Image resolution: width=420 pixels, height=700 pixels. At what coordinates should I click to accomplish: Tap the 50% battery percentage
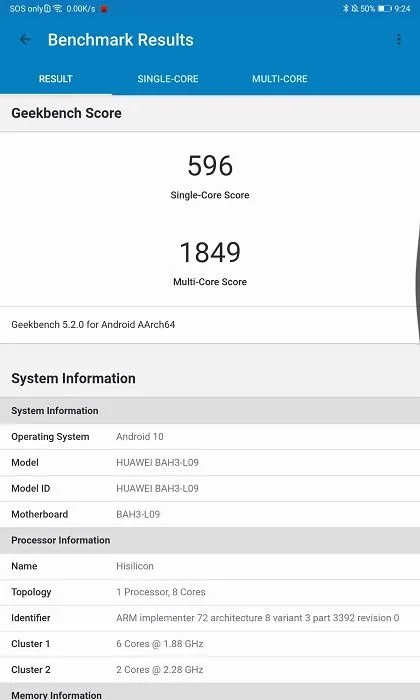[x=368, y=8]
